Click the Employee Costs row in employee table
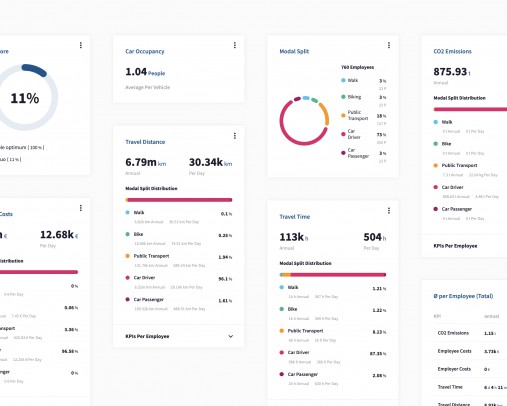 (470, 351)
